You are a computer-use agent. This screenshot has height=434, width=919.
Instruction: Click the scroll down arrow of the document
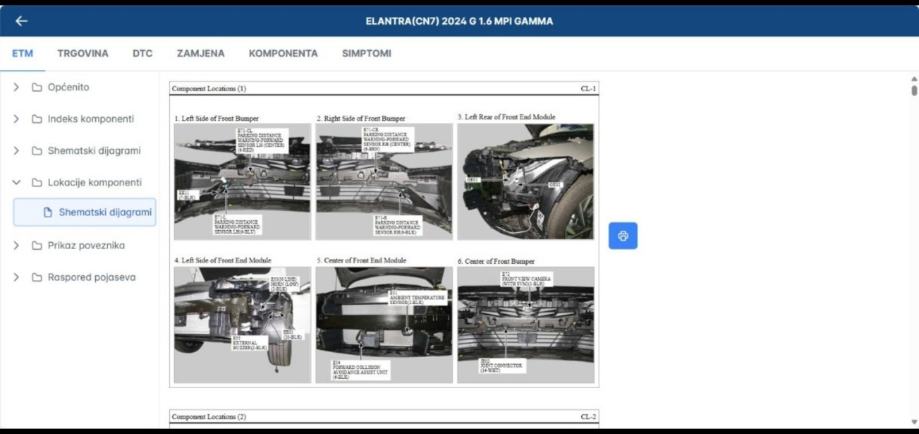[x=914, y=422]
